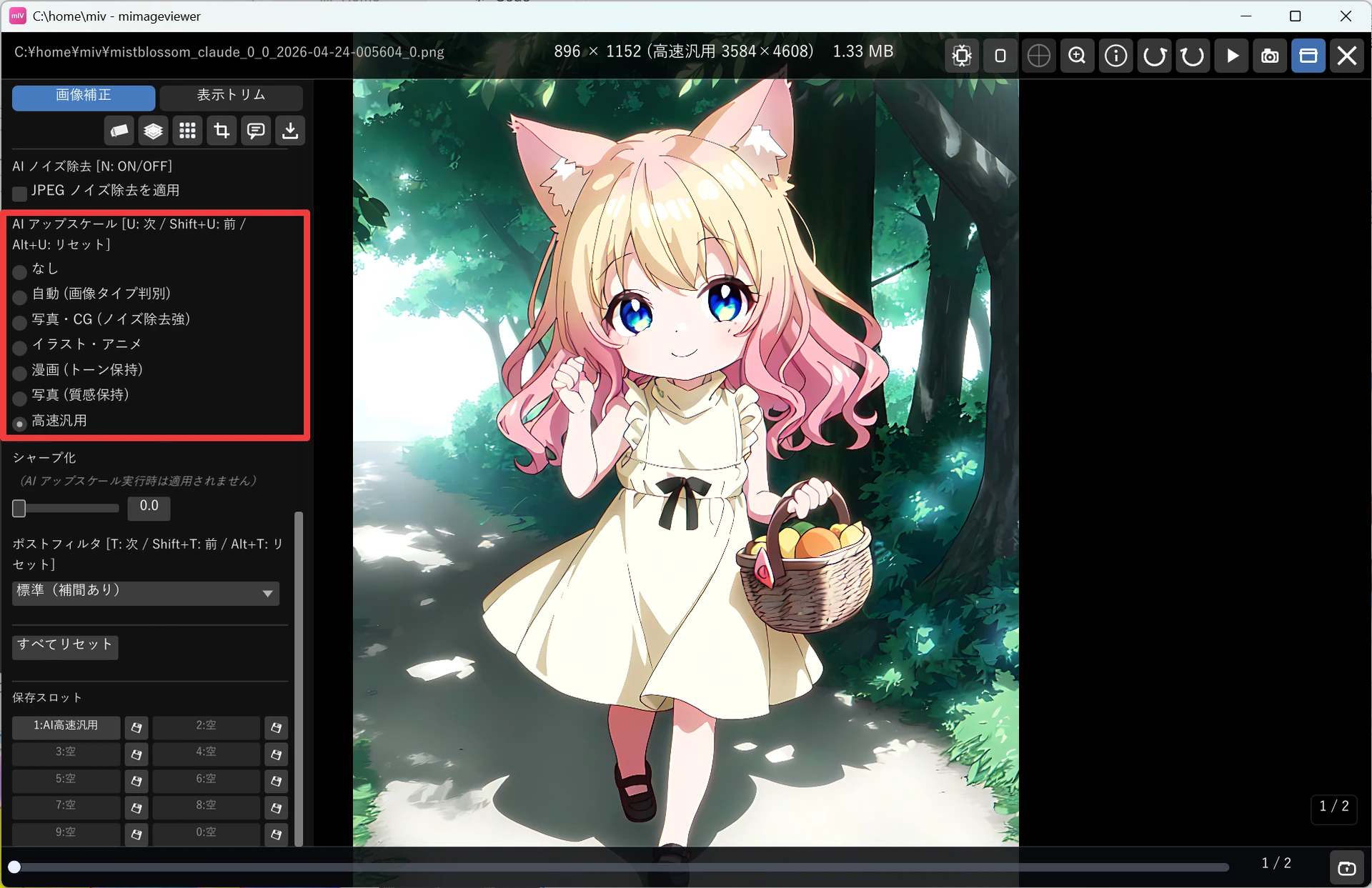Maximize the mimageviewer window
Viewport: 1372px width, 888px height.
[x=1295, y=16]
